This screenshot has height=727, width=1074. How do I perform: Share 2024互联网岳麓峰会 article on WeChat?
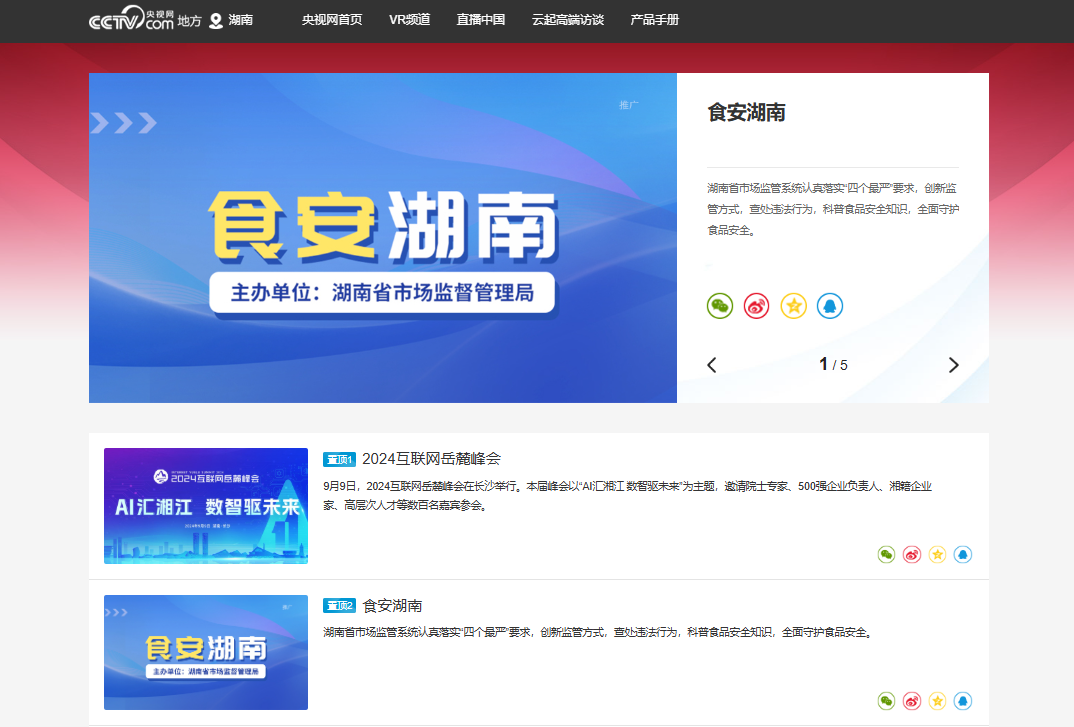886,554
